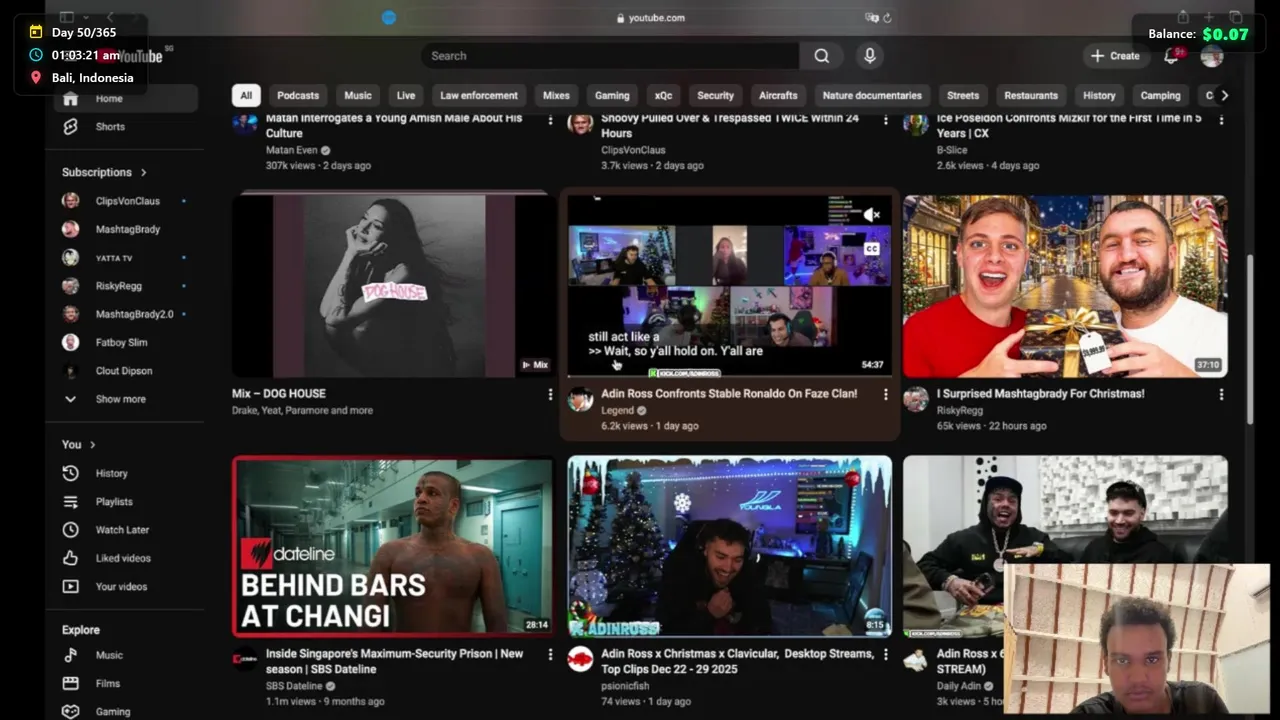Open I Surprised Mashtagbrady thumbnail

click(1065, 285)
